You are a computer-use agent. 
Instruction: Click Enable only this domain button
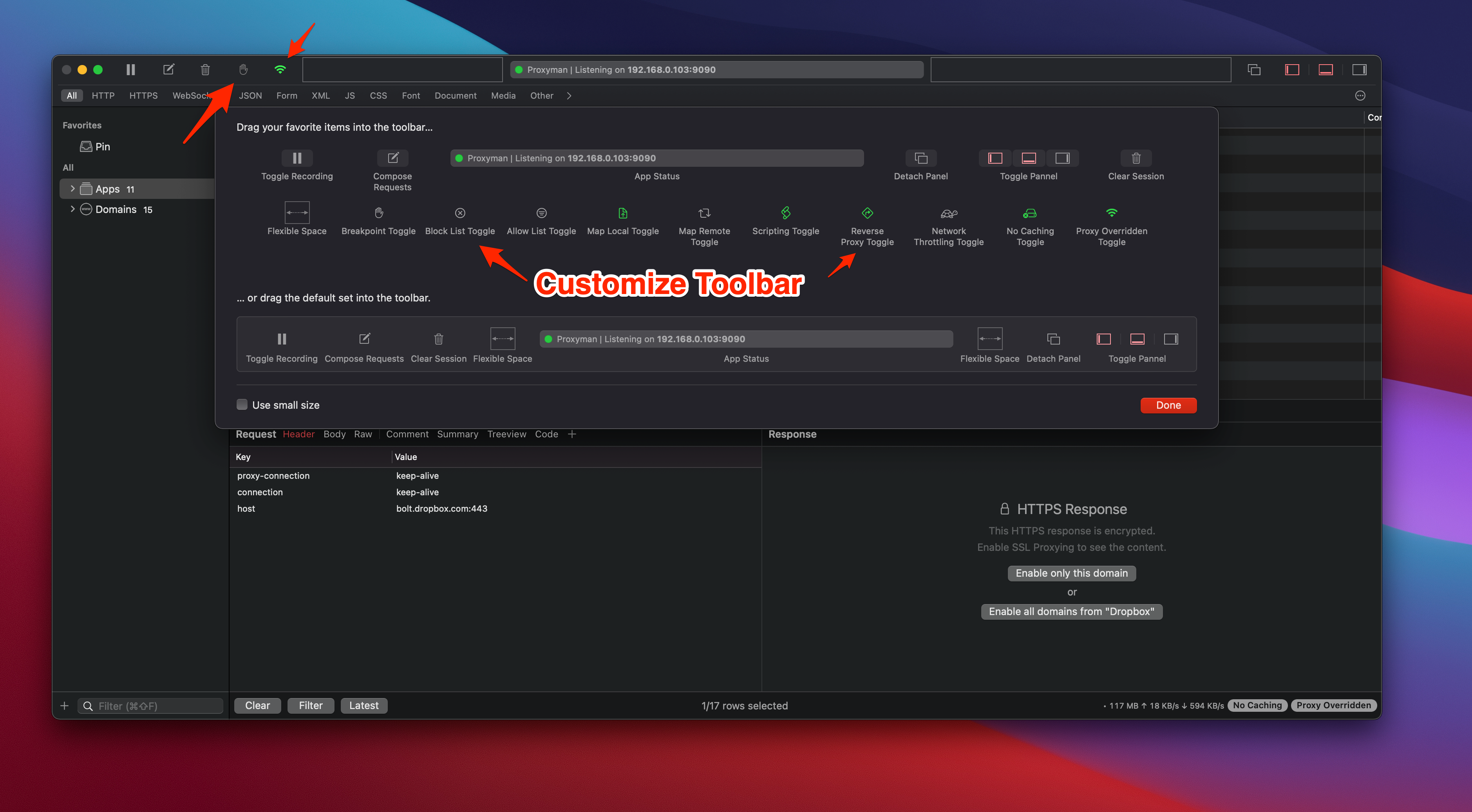click(1071, 573)
